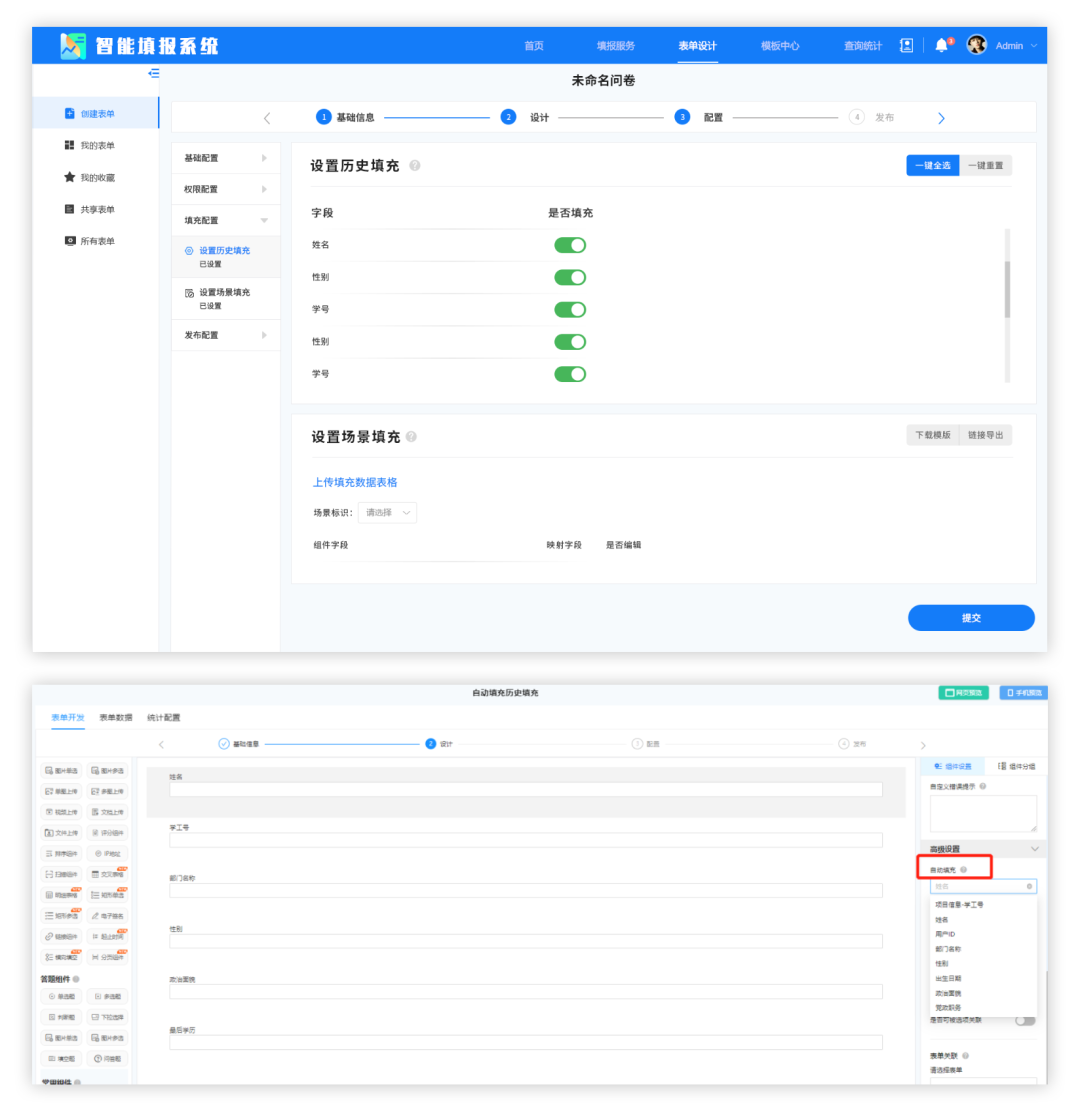Add the 多选题 question component

click(108, 996)
